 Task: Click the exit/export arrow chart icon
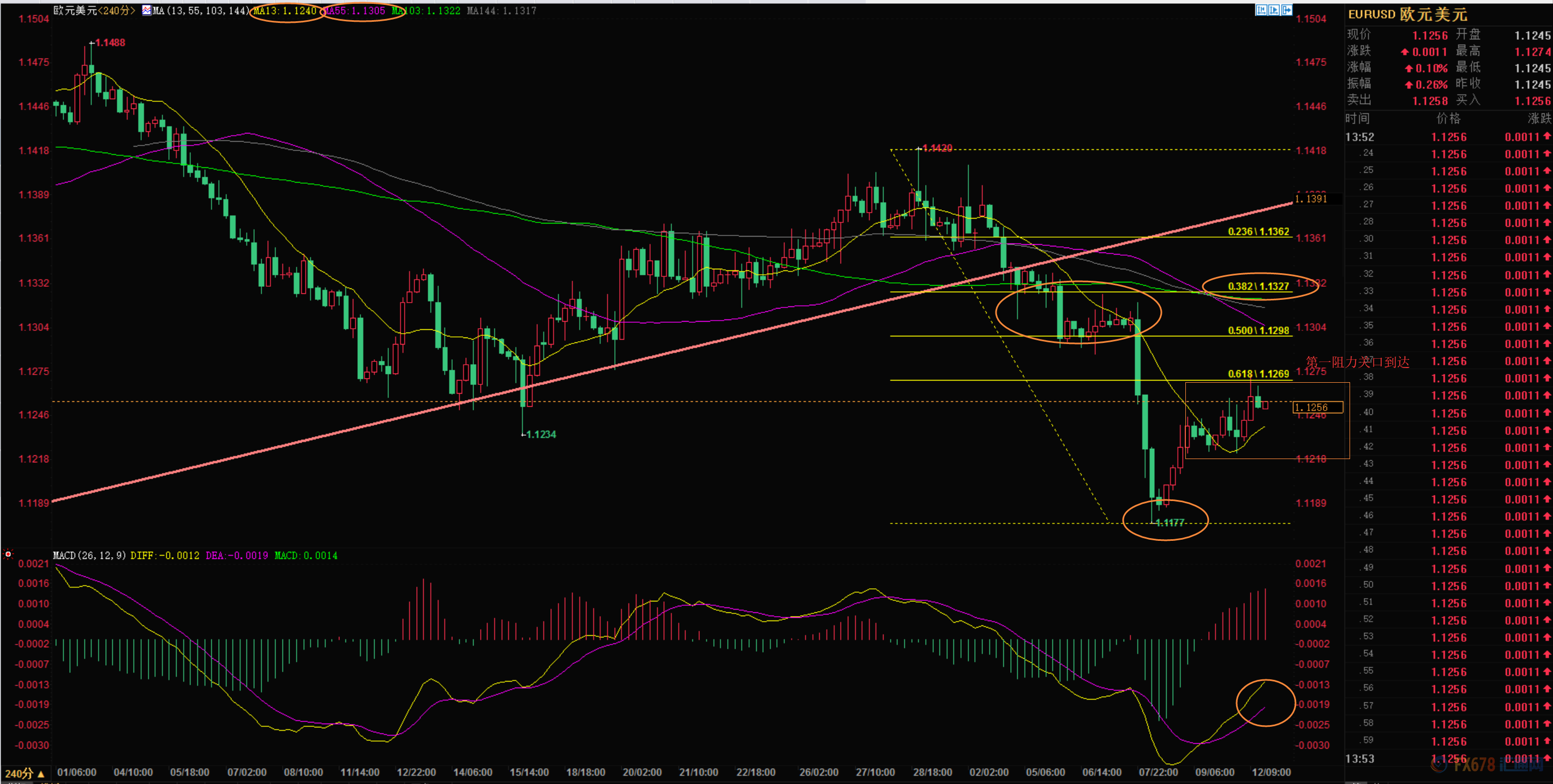pyautogui.click(x=1287, y=10)
